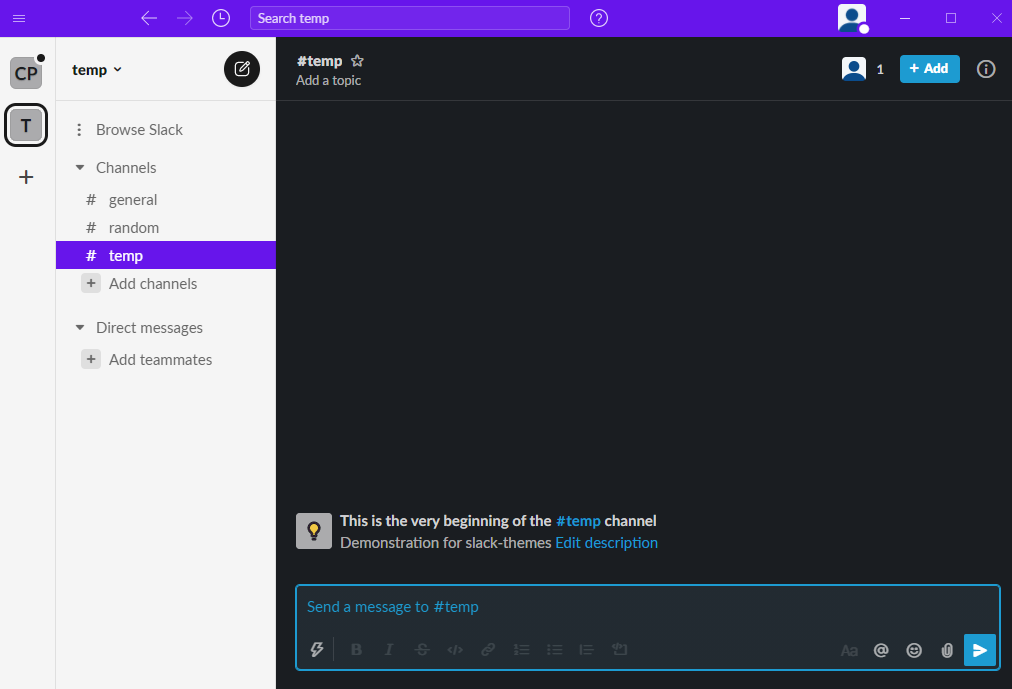This screenshot has height=689, width=1012.
Task: Click Edit description link
Action: pyautogui.click(x=607, y=543)
